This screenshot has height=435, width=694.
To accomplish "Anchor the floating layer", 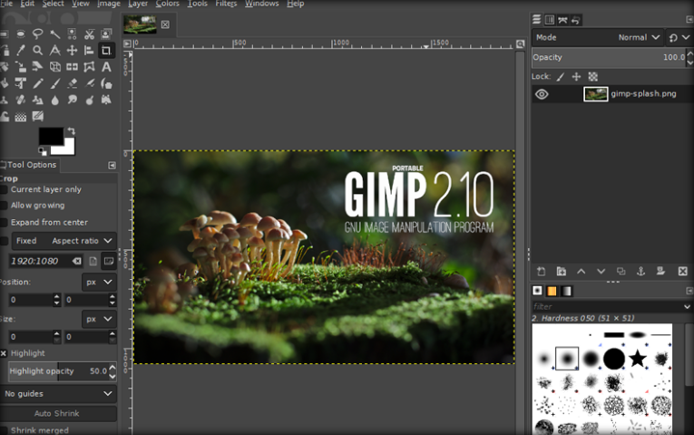I will pyautogui.click(x=640, y=271).
